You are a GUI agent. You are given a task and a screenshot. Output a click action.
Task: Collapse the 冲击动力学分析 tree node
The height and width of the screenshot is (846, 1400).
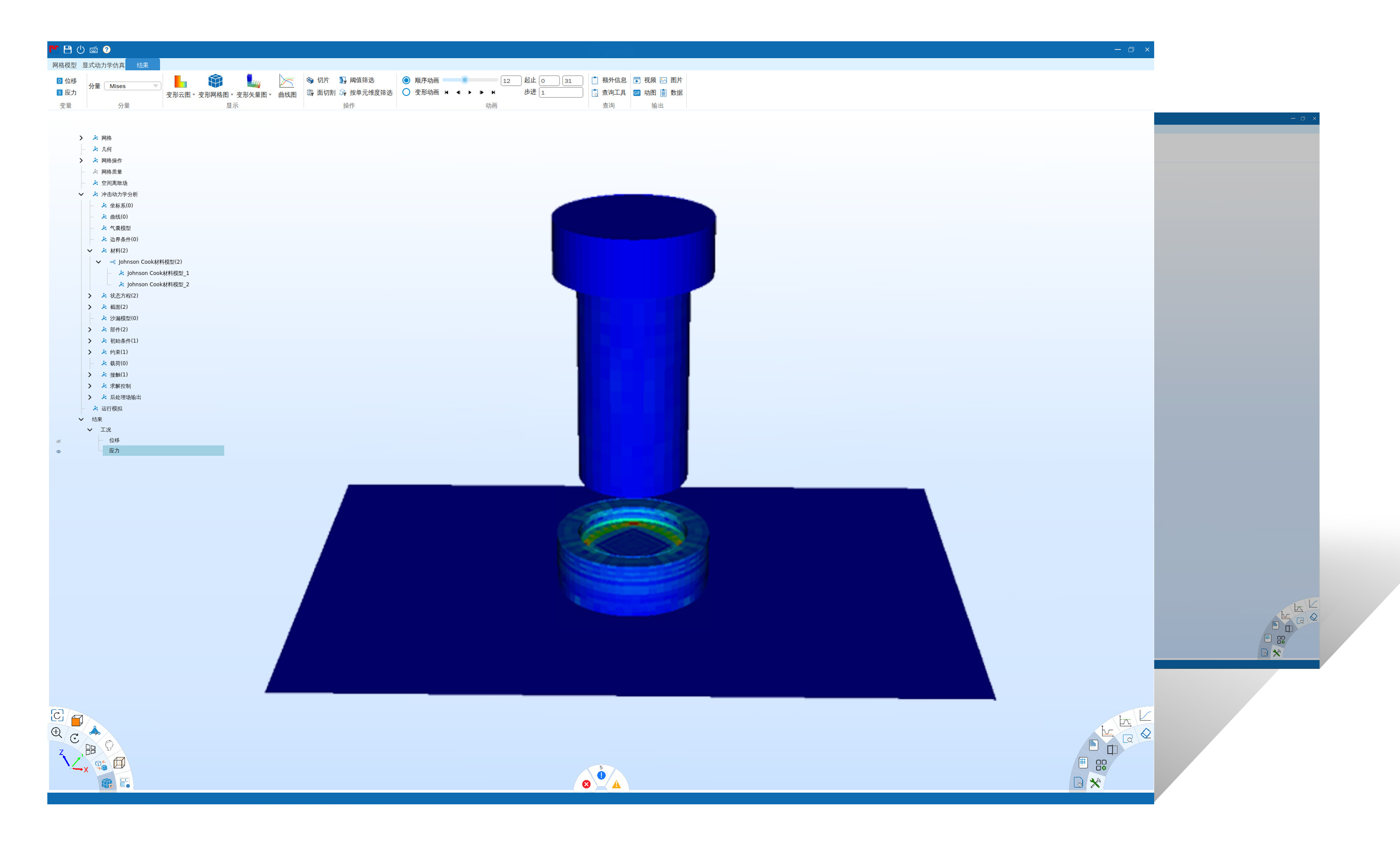tap(81, 194)
